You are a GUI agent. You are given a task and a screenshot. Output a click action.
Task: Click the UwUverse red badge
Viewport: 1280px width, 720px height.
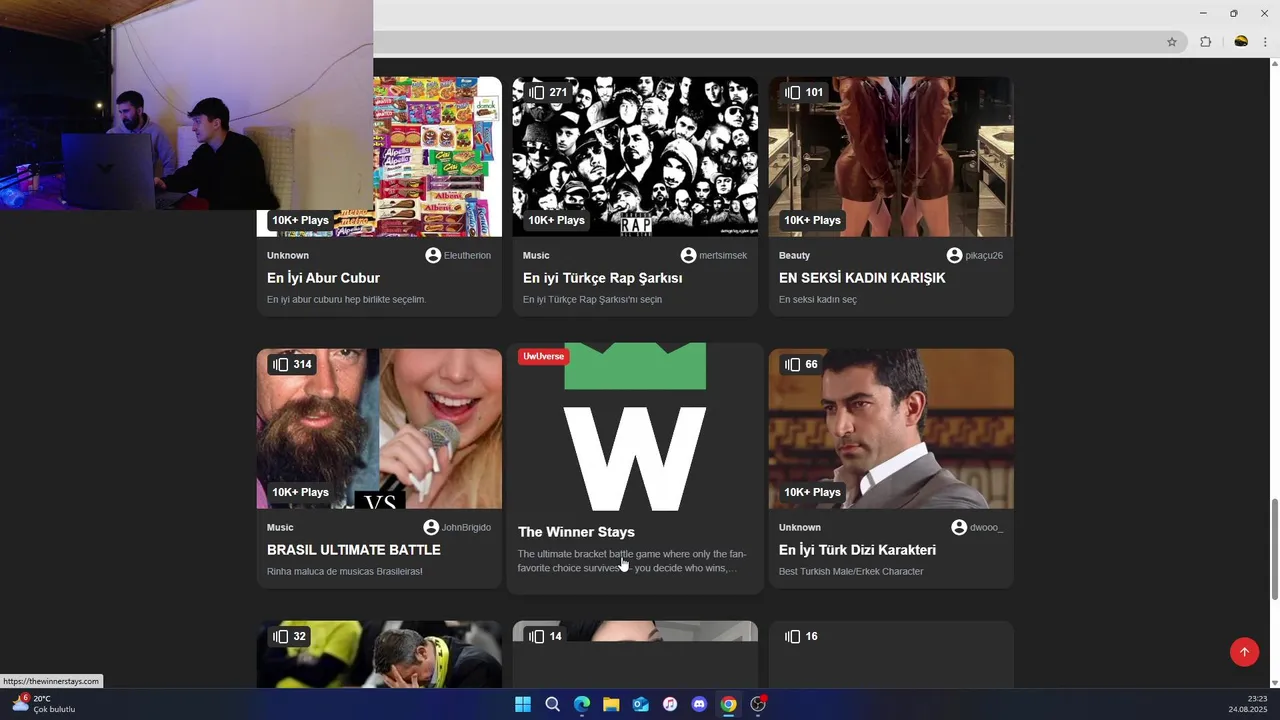[x=543, y=356]
